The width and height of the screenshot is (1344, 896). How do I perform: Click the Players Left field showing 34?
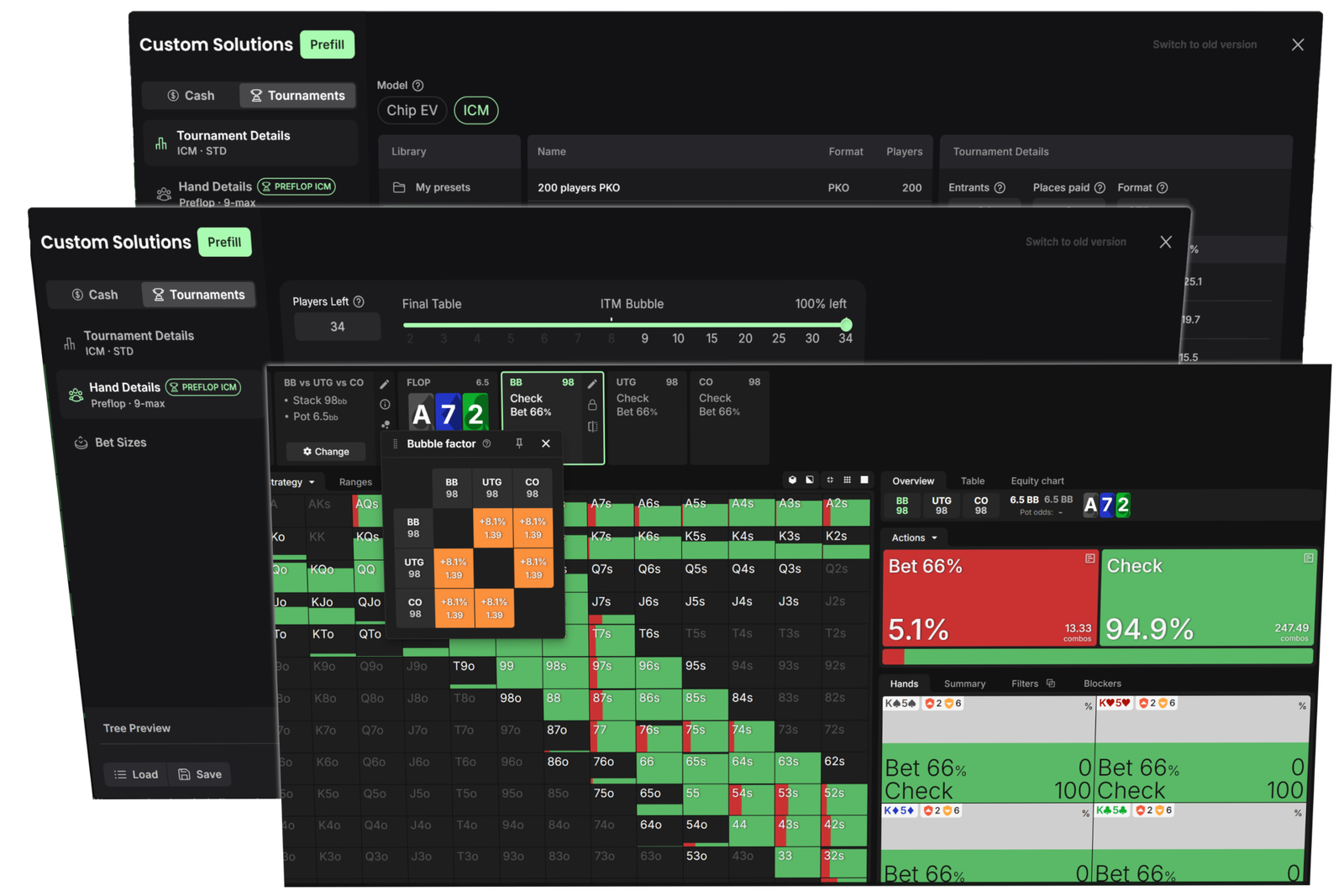point(337,327)
